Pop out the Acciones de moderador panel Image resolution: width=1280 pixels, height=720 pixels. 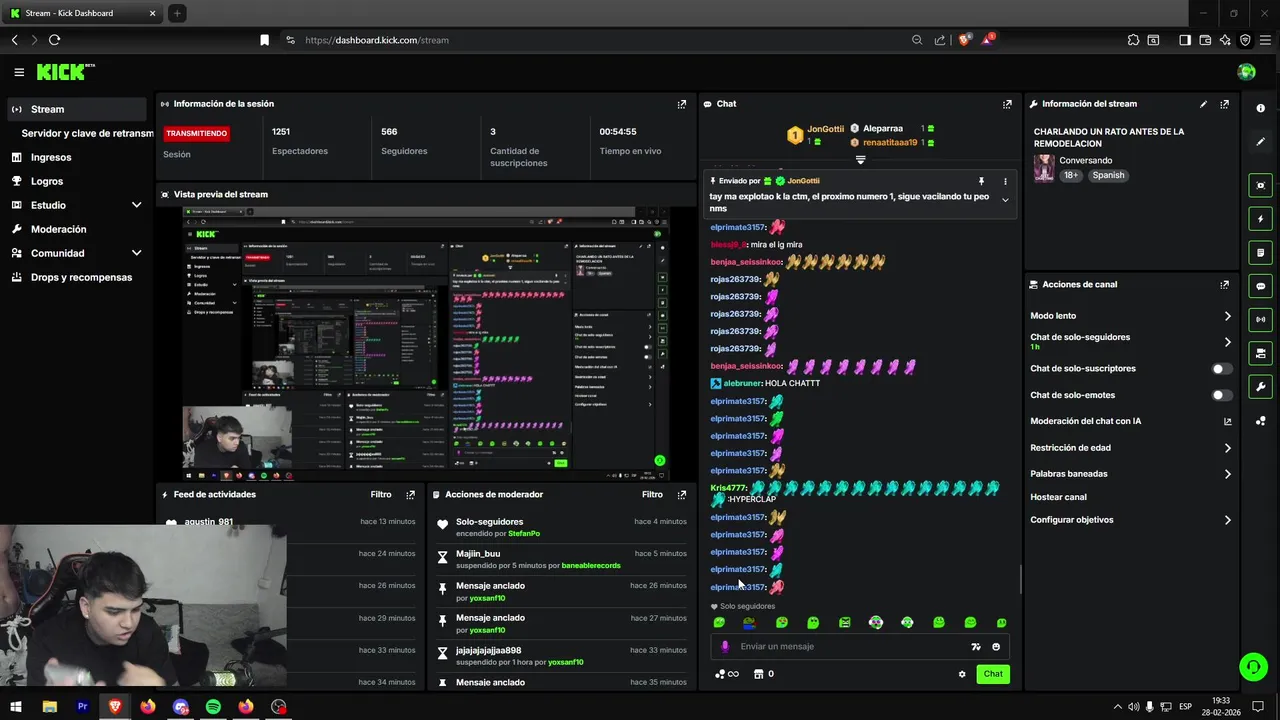pyautogui.click(x=682, y=495)
